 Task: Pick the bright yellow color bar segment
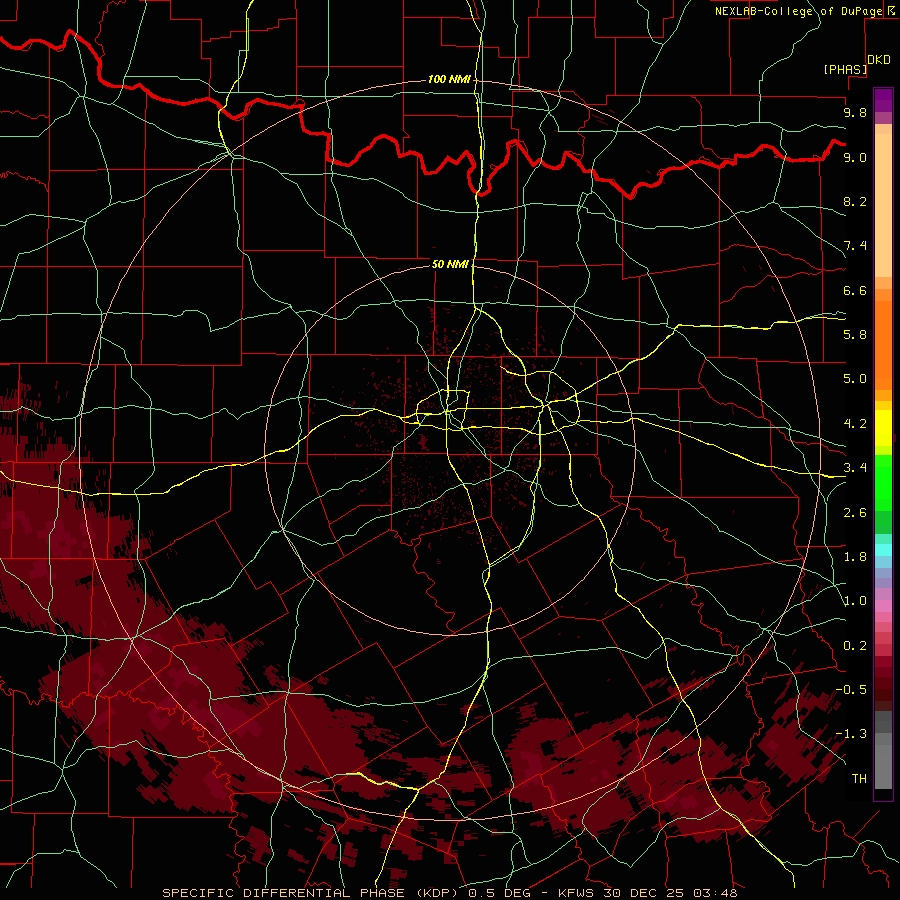pos(883,428)
